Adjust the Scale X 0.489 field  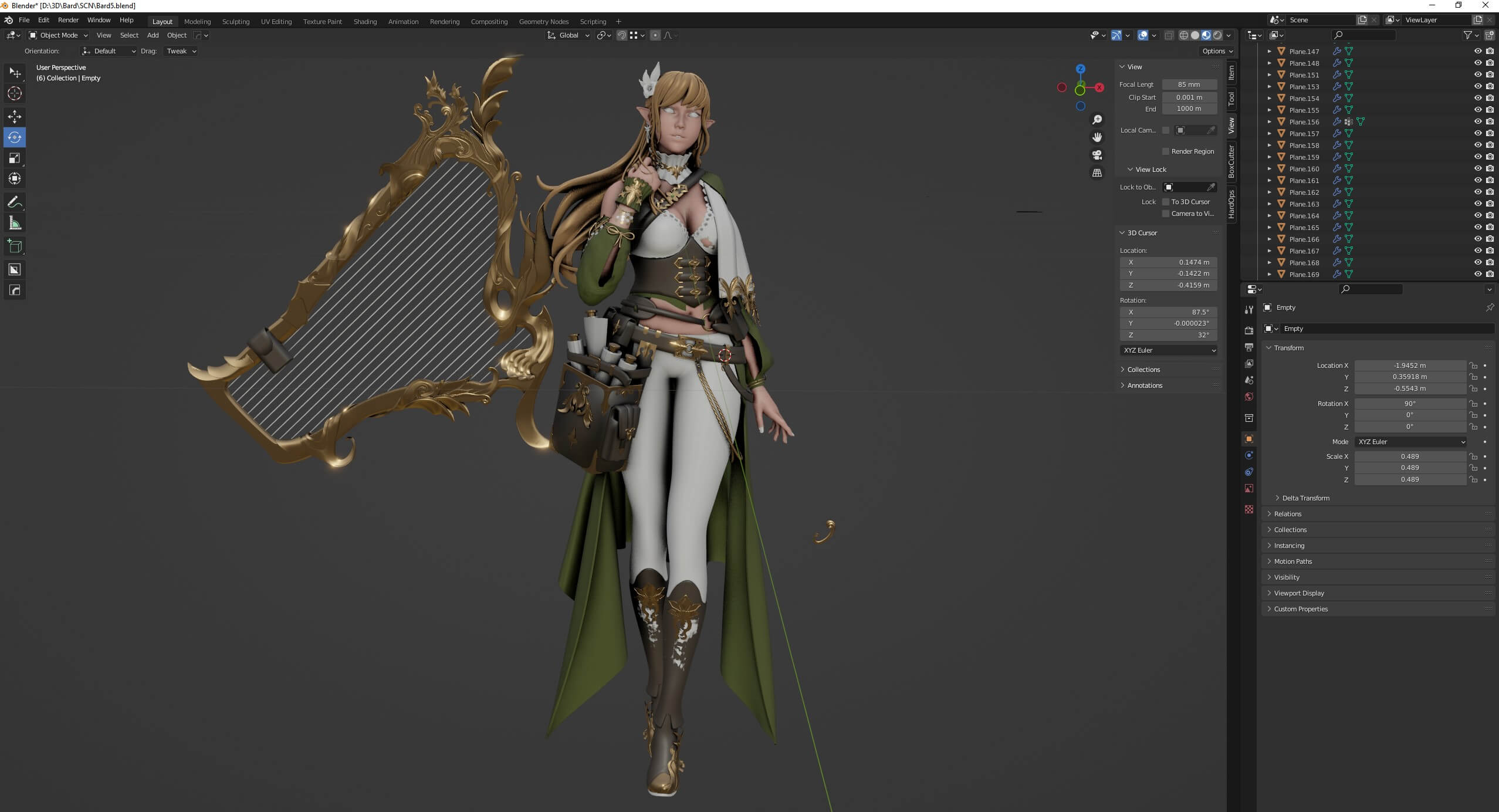(x=1410, y=456)
